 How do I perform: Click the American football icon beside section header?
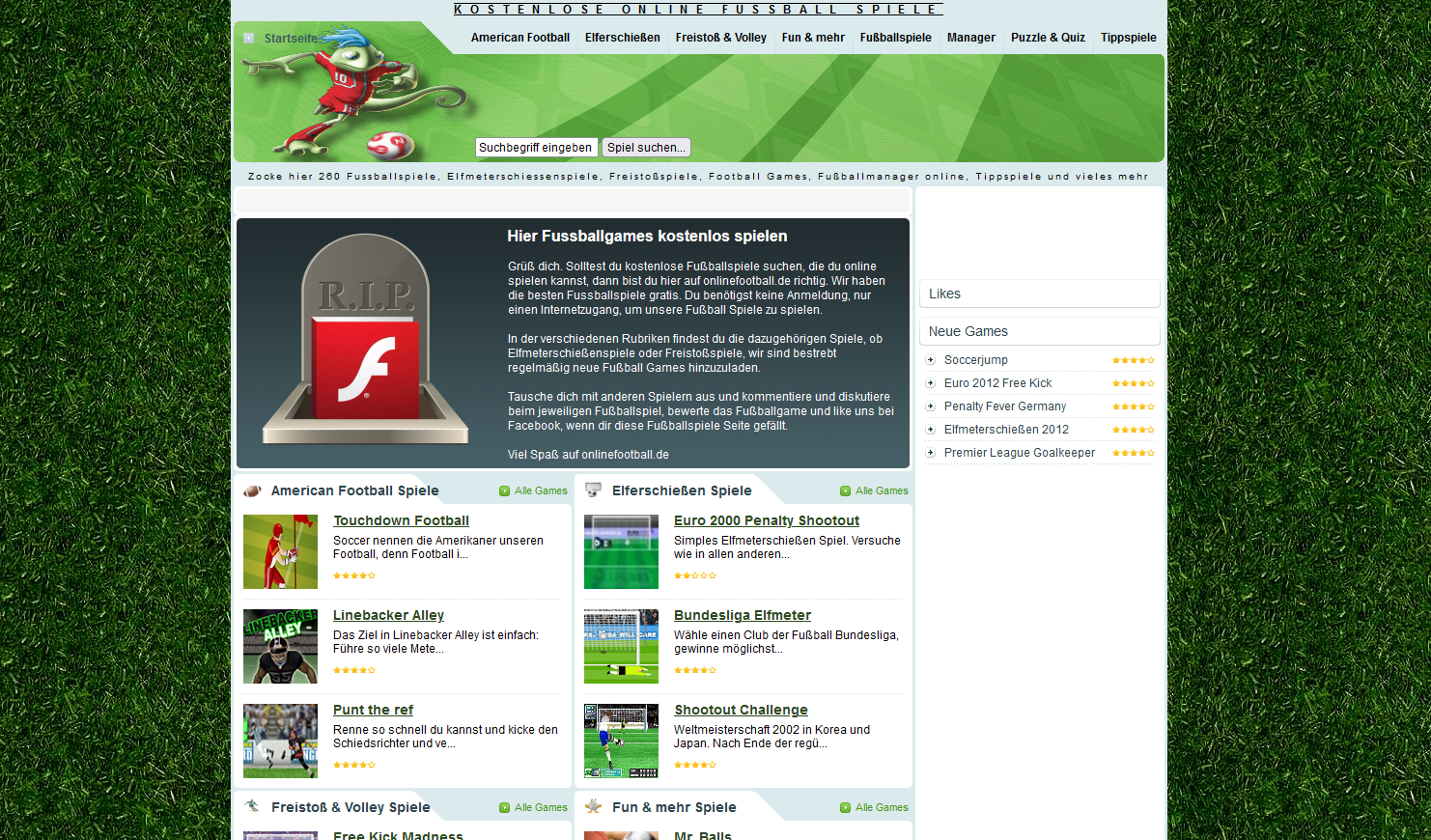(x=252, y=490)
